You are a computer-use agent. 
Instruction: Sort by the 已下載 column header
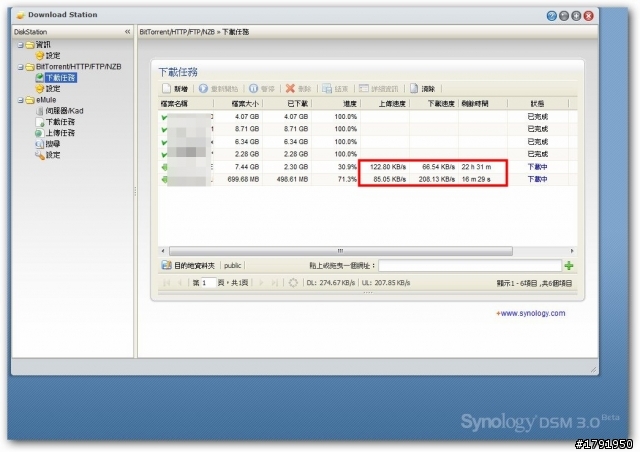(x=287, y=104)
